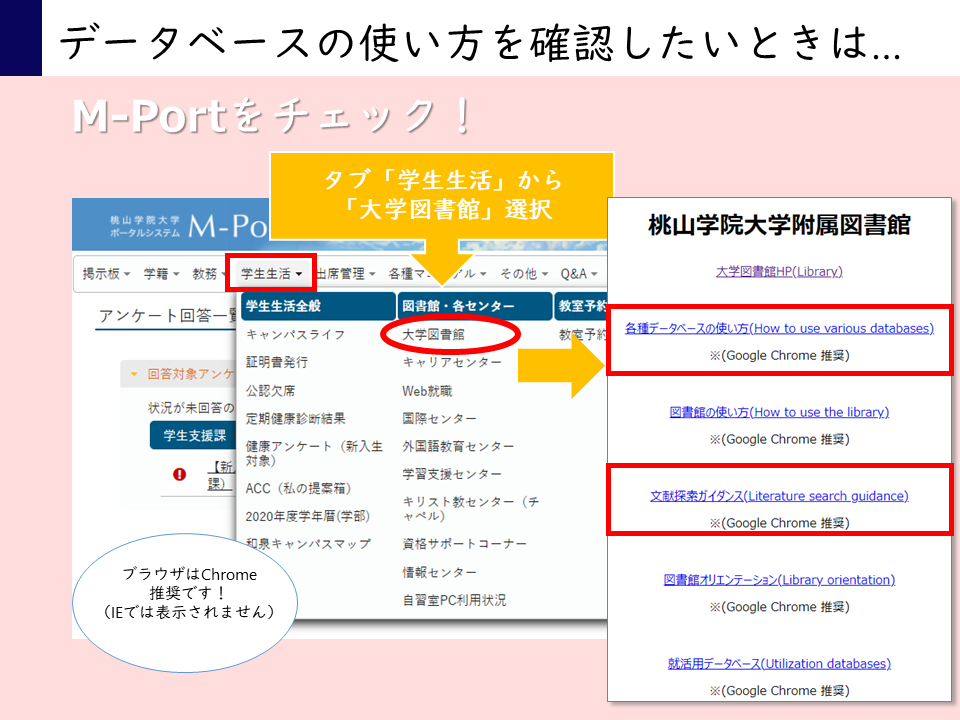Select ACC（私の提案箱）menu entry
The height and width of the screenshot is (720, 960).
[x=298, y=488]
